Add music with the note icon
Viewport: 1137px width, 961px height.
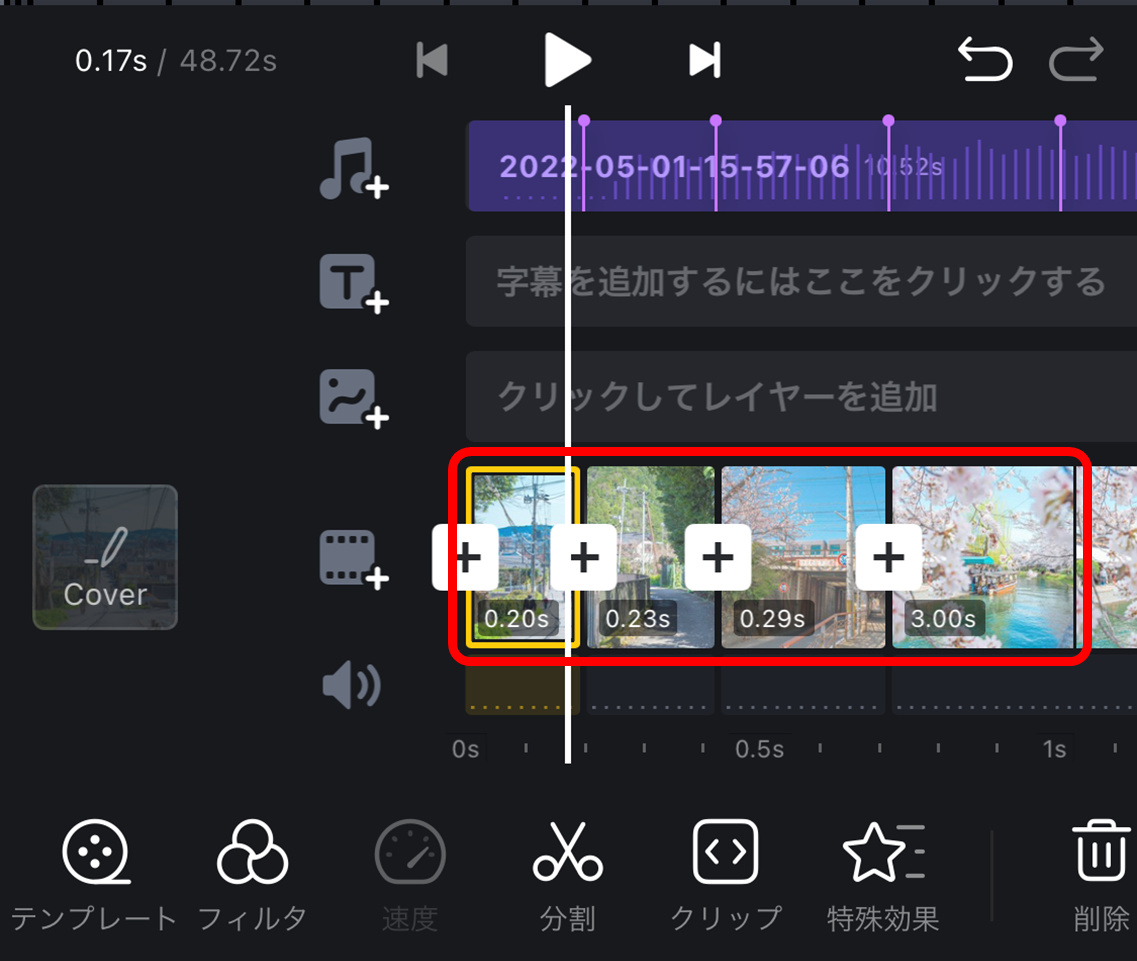(x=354, y=168)
